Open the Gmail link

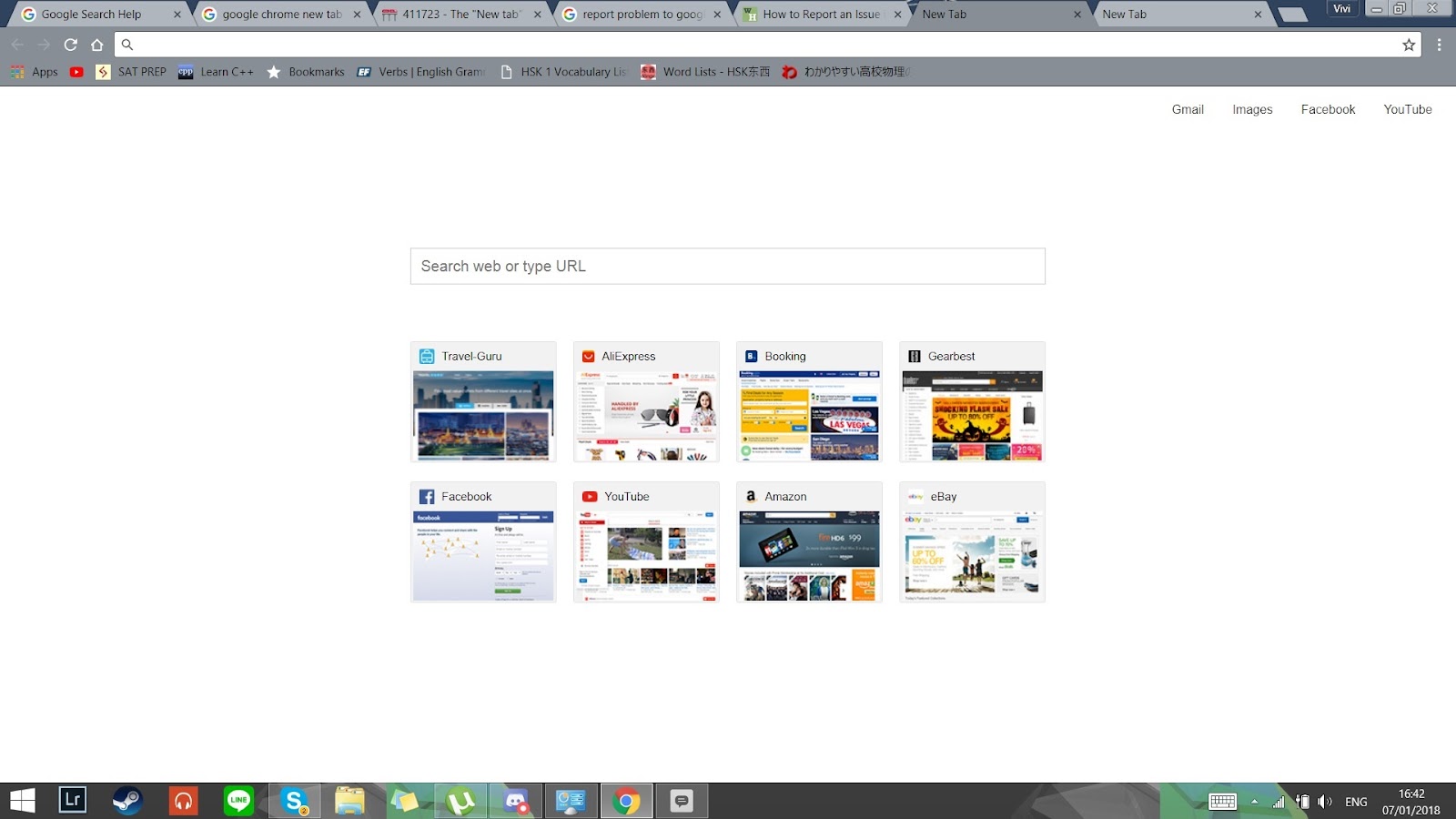(x=1188, y=109)
